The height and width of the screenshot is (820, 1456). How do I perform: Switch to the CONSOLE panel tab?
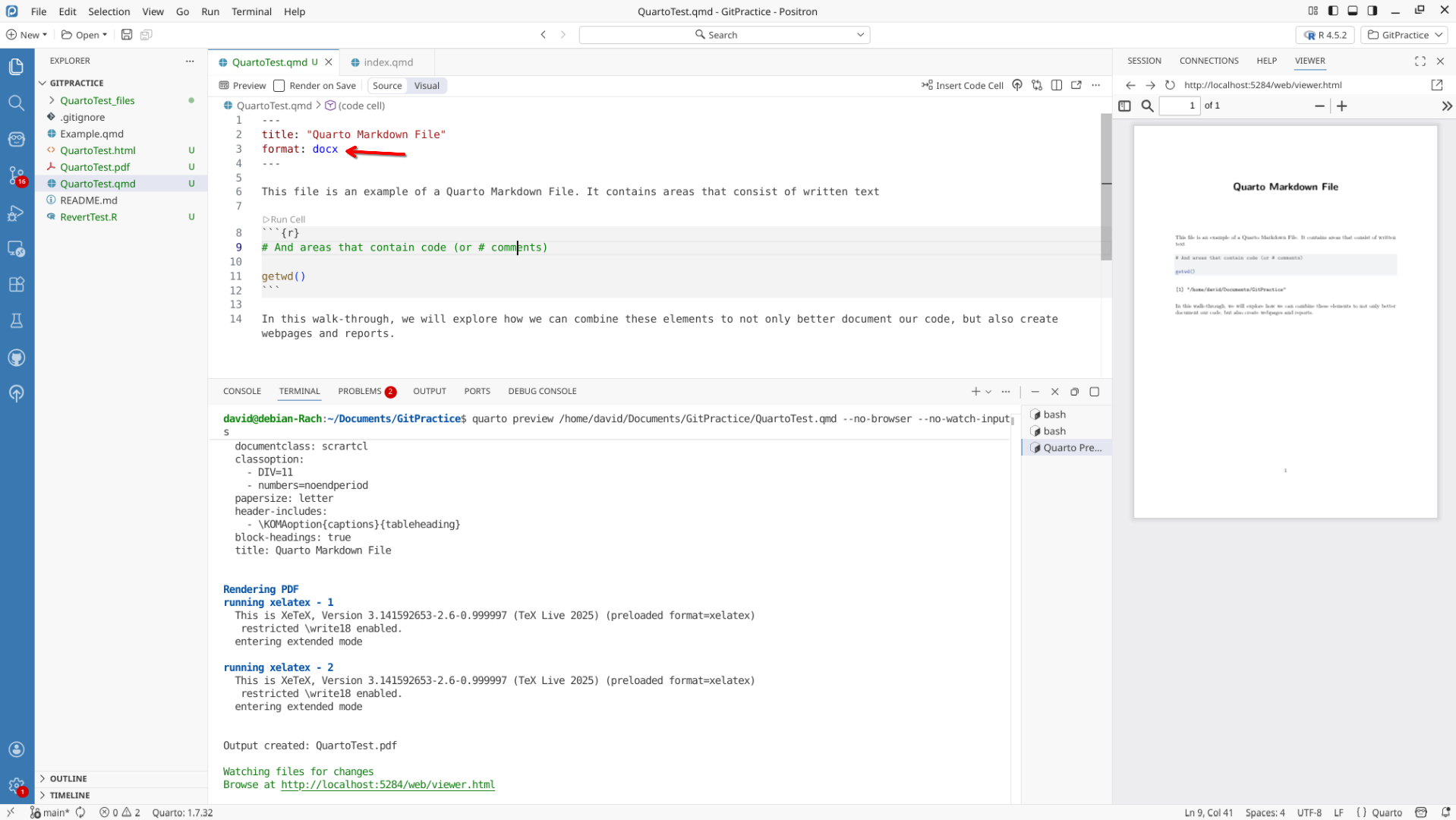(241, 391)
